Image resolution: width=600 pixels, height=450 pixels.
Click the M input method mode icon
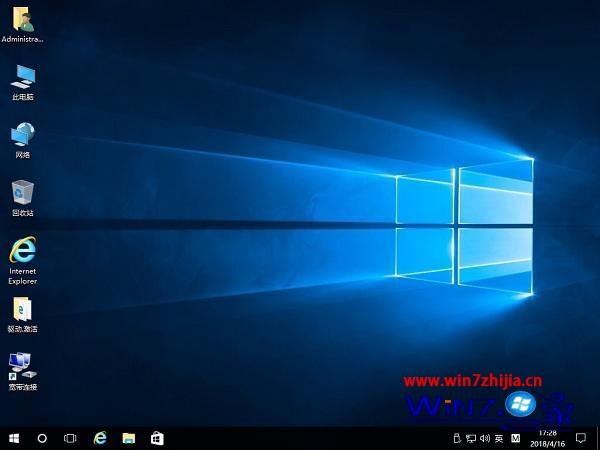pos(515,438)
